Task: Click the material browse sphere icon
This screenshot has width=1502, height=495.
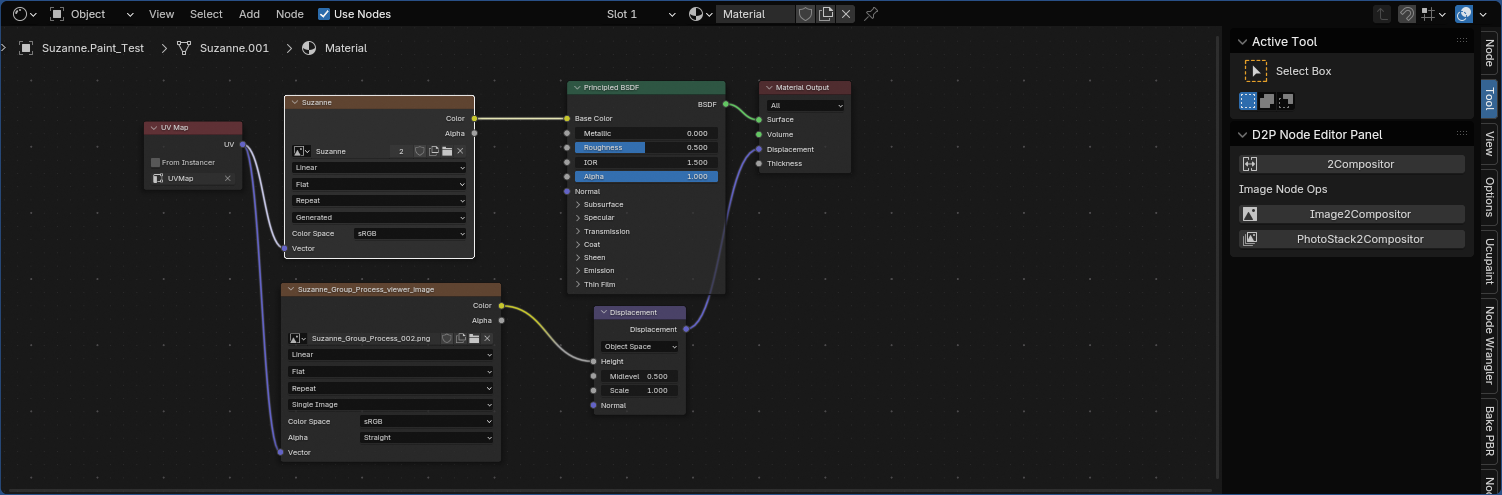Action: (701, 14)
